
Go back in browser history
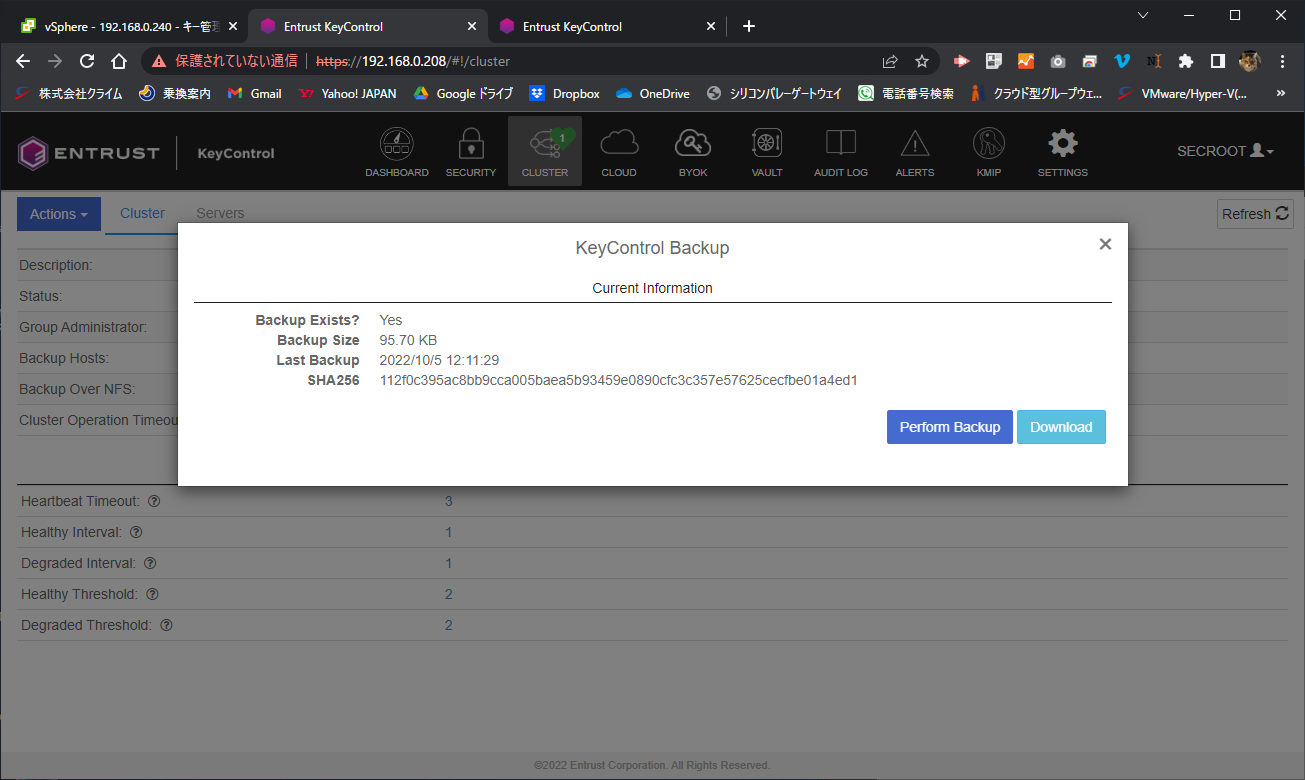[x=24, y=61]
